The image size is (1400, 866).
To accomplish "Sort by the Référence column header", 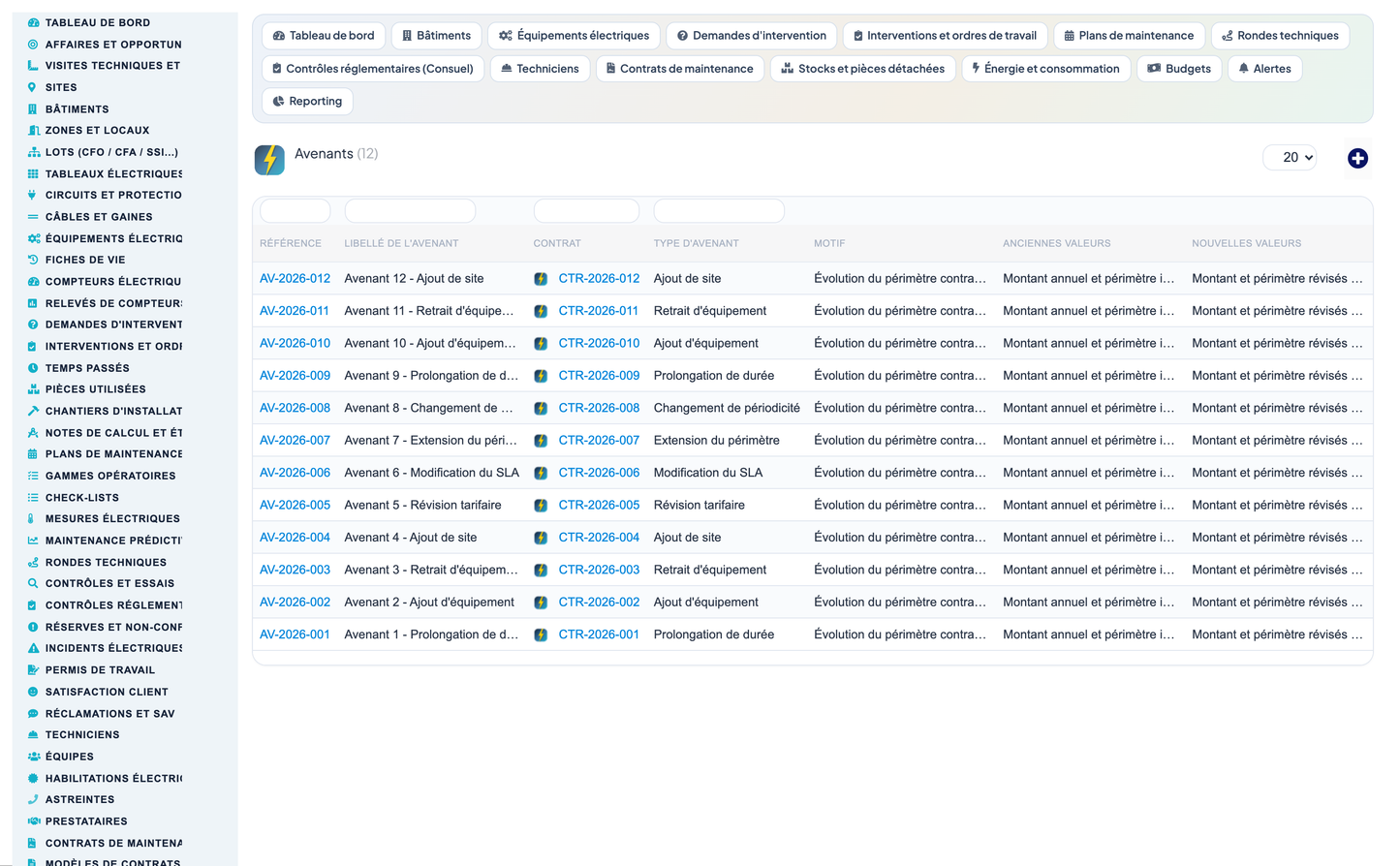I will click(291, 244).
